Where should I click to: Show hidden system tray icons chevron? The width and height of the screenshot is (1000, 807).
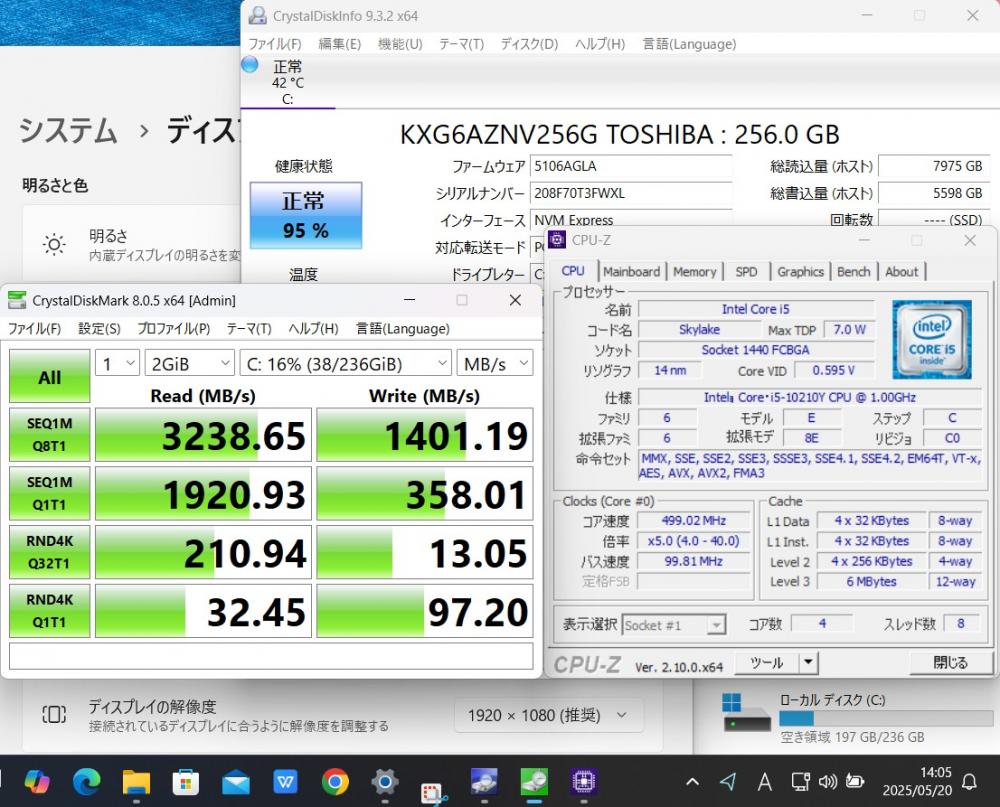693,781
